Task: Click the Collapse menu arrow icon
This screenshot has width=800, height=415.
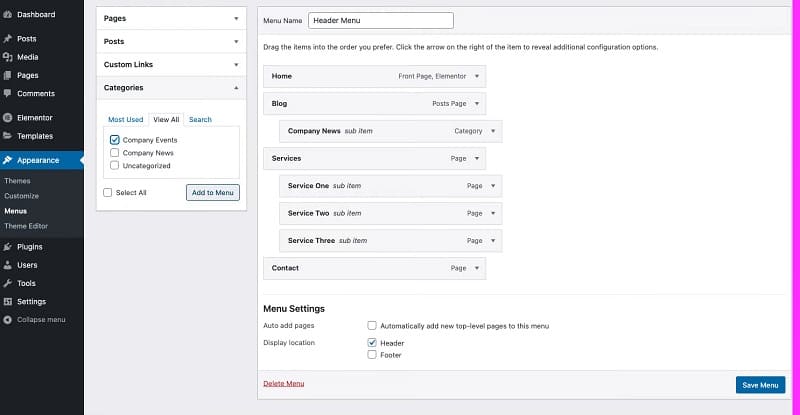Action: (x=7, y=320)
